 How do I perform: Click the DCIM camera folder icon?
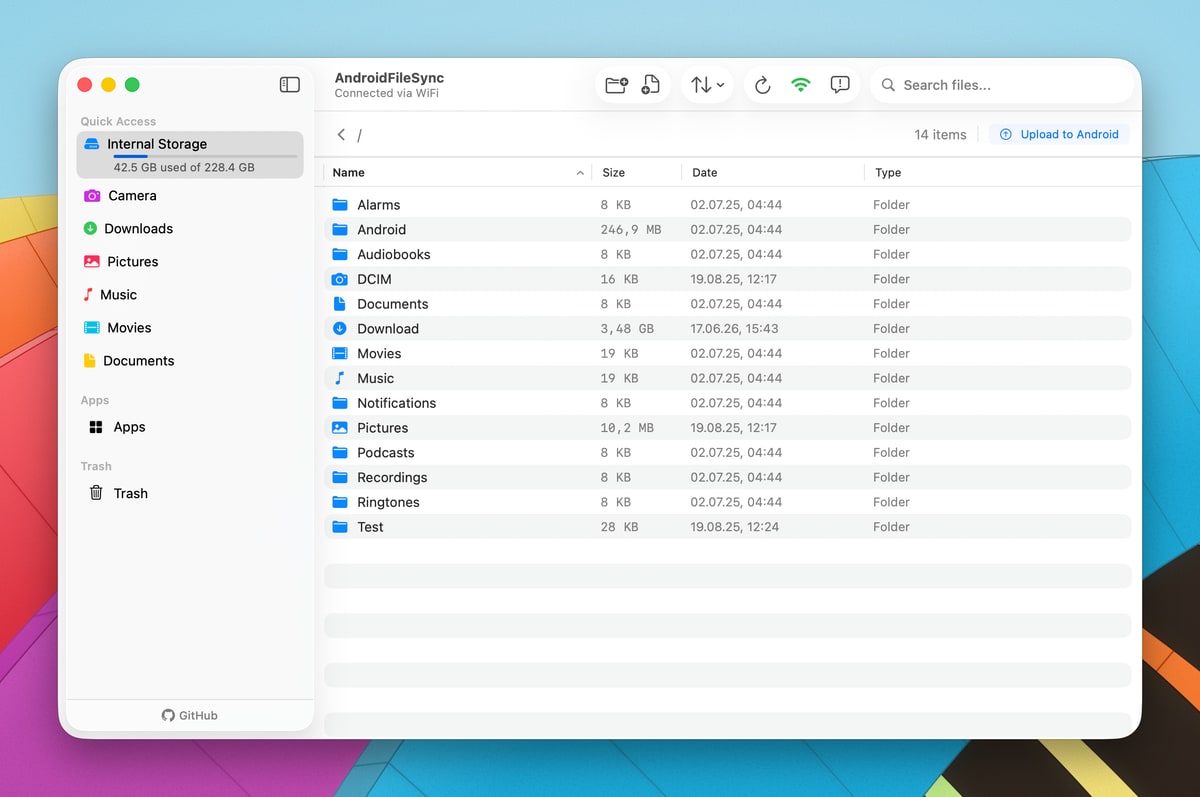[339, 280]
